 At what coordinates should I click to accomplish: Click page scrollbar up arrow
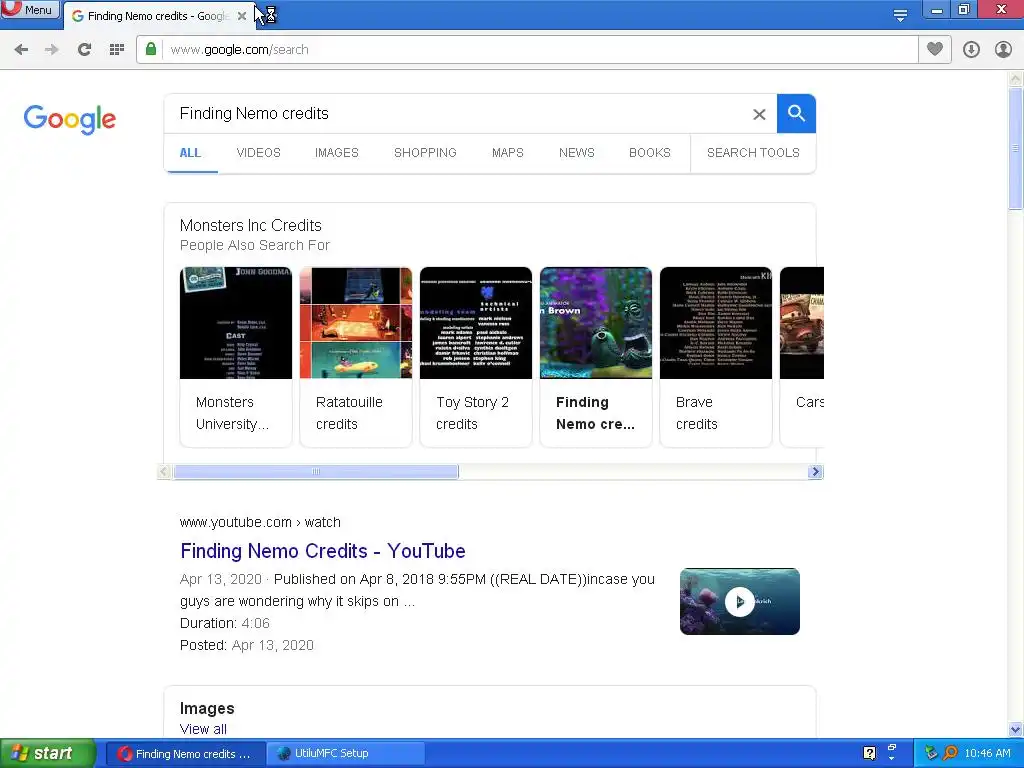point(1016,79)
